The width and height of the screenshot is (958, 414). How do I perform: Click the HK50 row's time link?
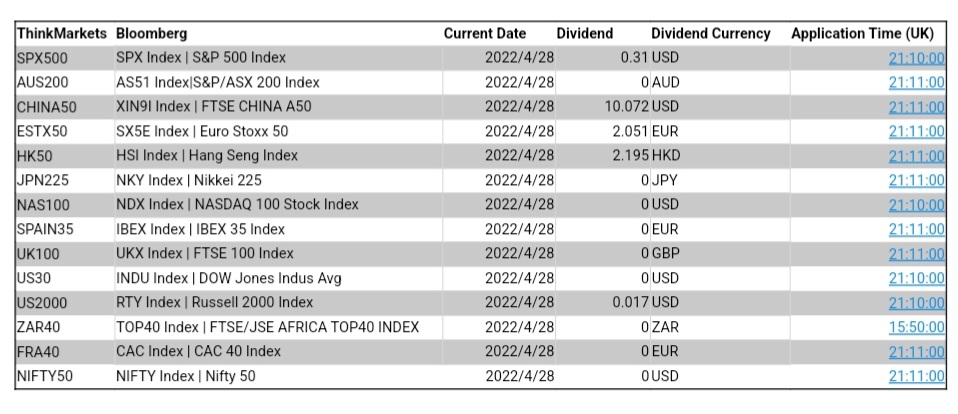click(x=916, y=156)
